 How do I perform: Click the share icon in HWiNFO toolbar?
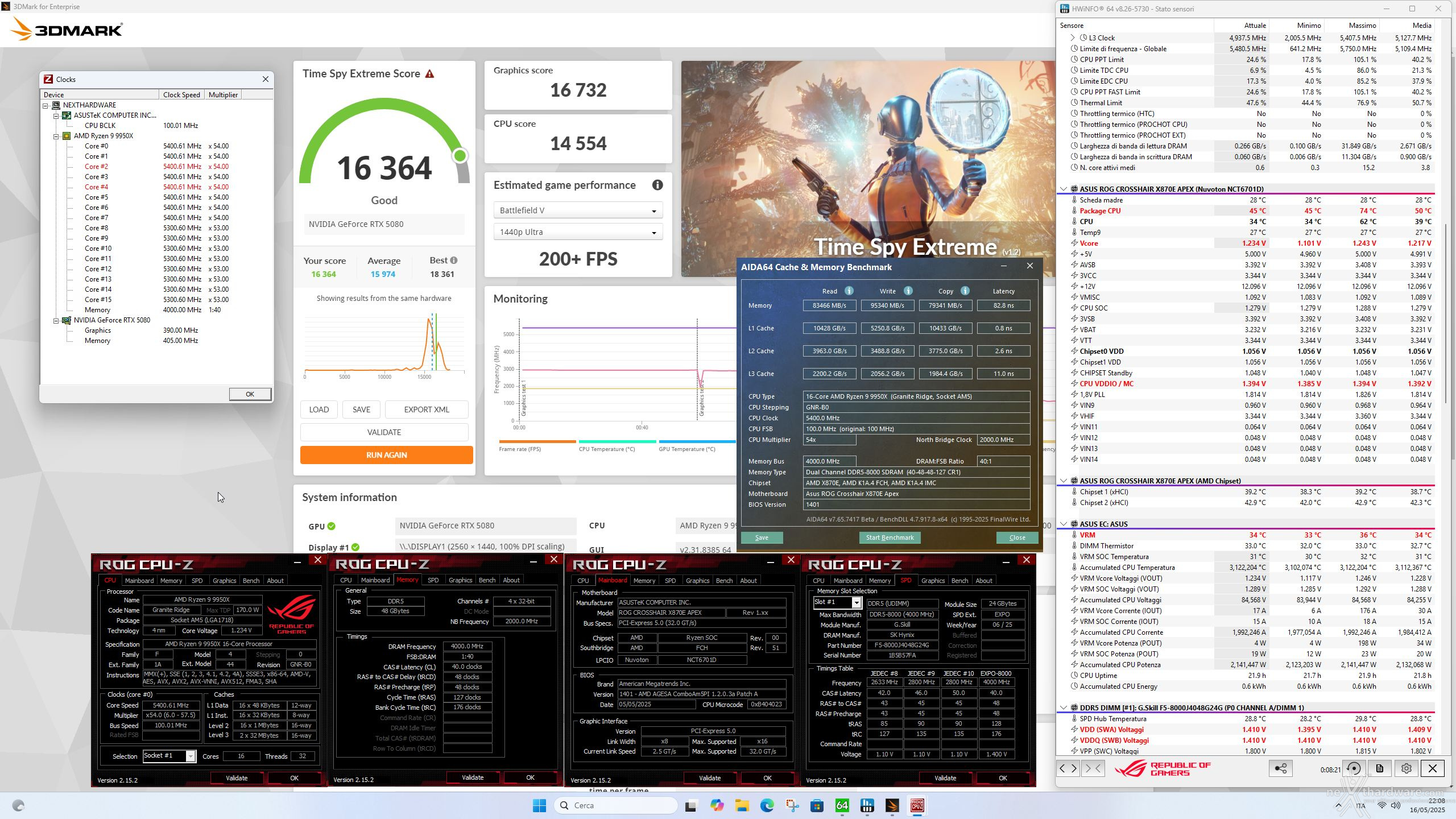1280,768
